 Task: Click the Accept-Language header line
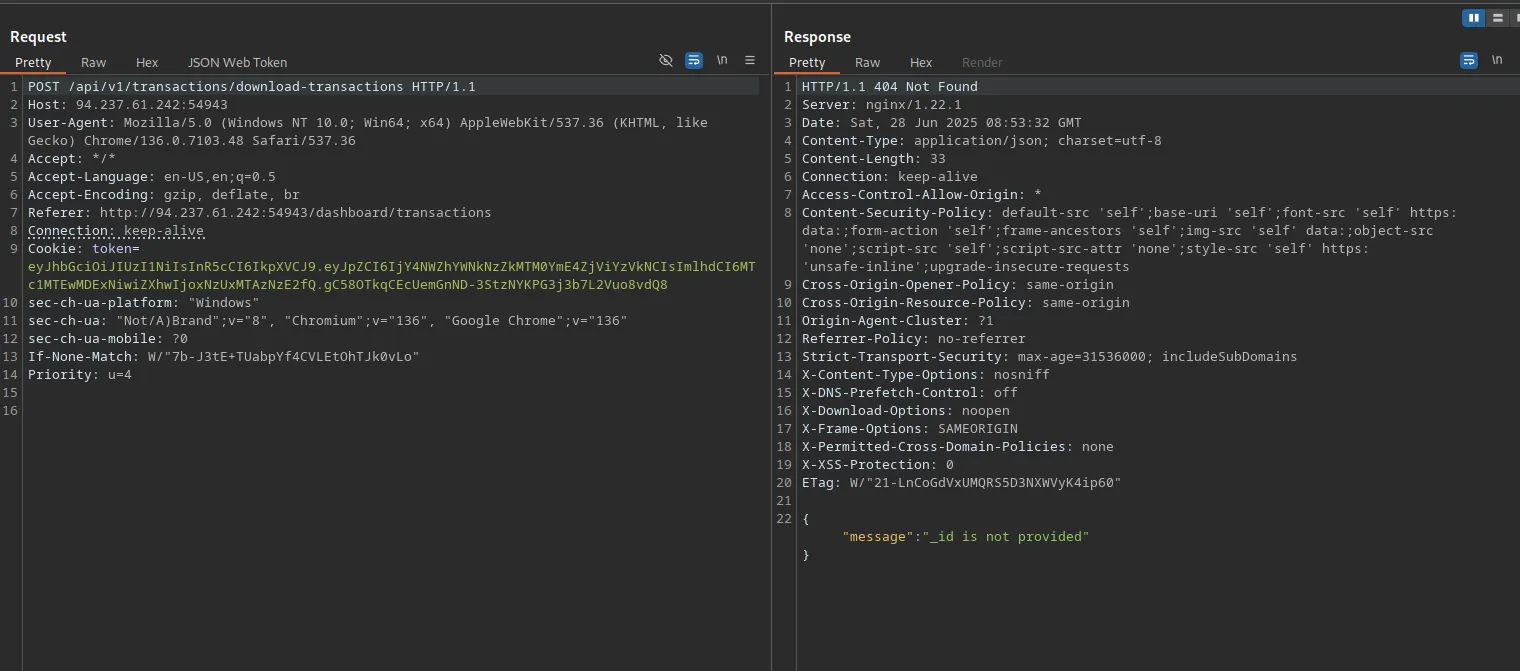pyautogui.click(x=152, y=177)
